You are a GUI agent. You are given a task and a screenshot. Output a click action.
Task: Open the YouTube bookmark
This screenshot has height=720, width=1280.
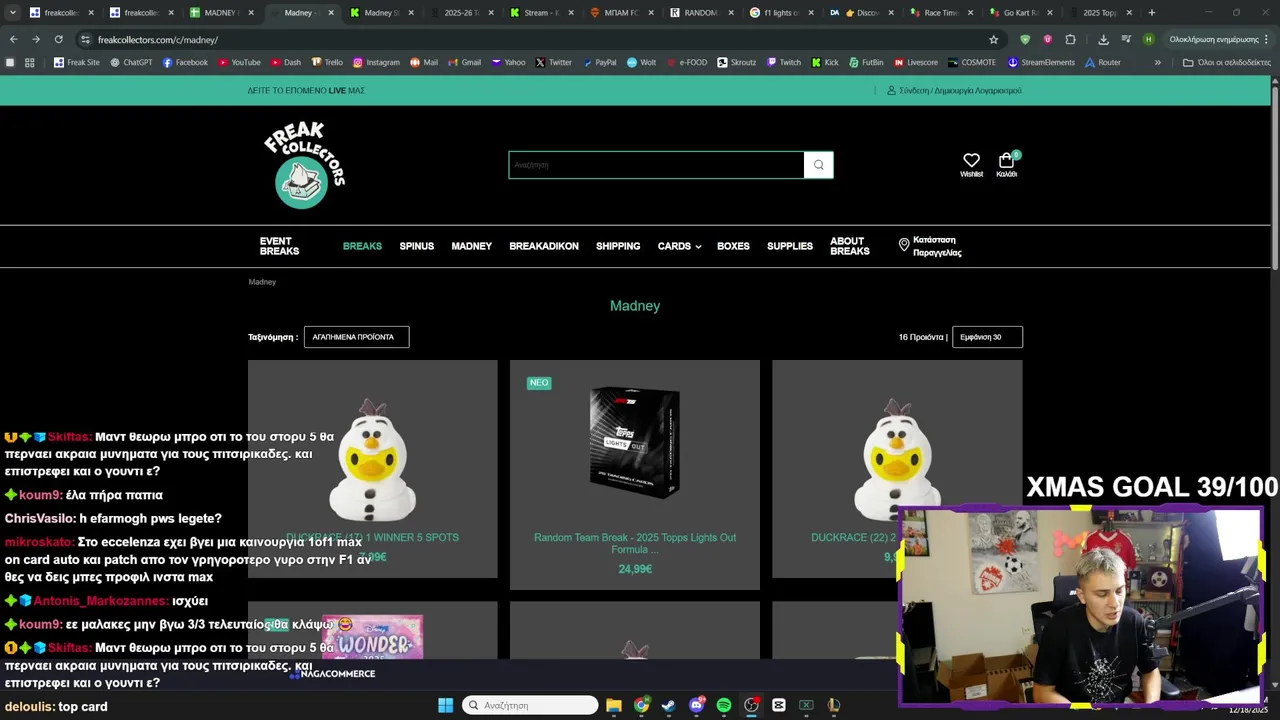[x=239, y=62]
